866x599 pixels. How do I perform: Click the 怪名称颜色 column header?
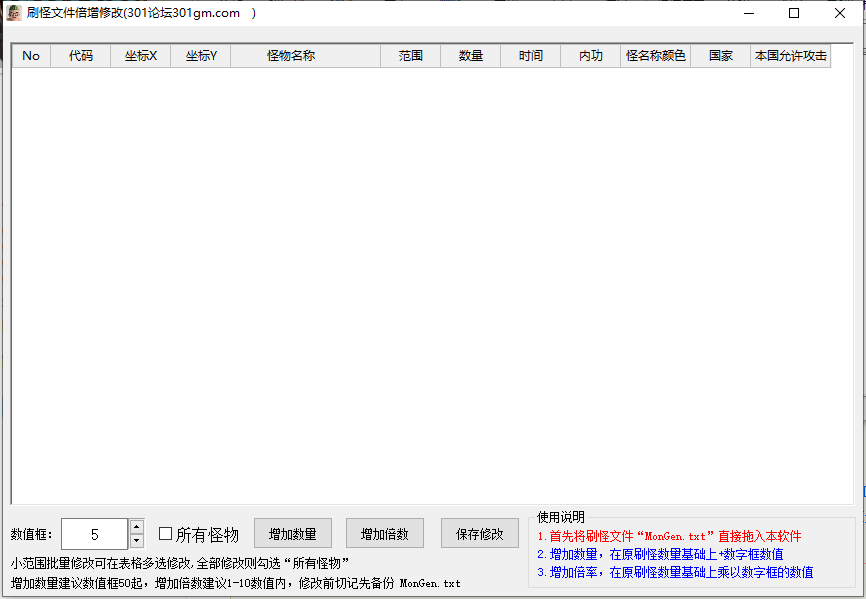coord(656,56)
